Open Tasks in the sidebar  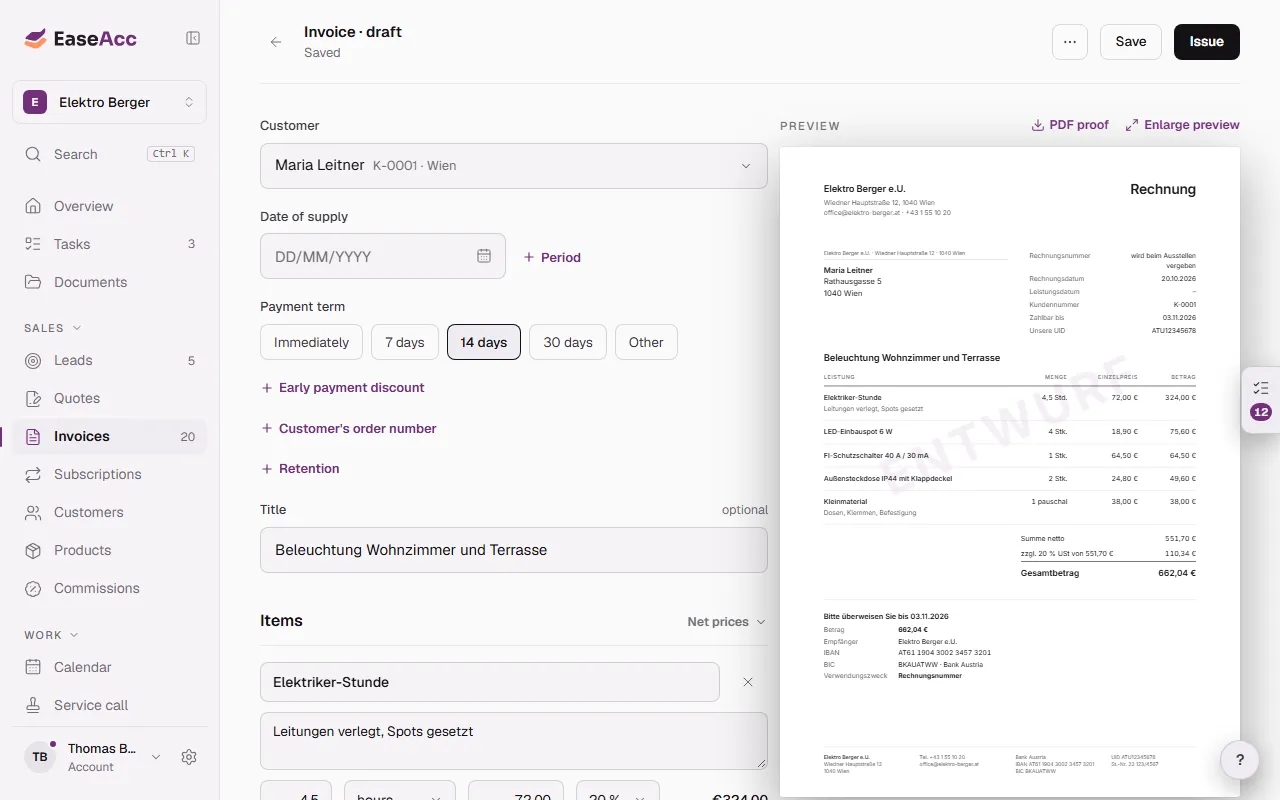pos(110,244)
